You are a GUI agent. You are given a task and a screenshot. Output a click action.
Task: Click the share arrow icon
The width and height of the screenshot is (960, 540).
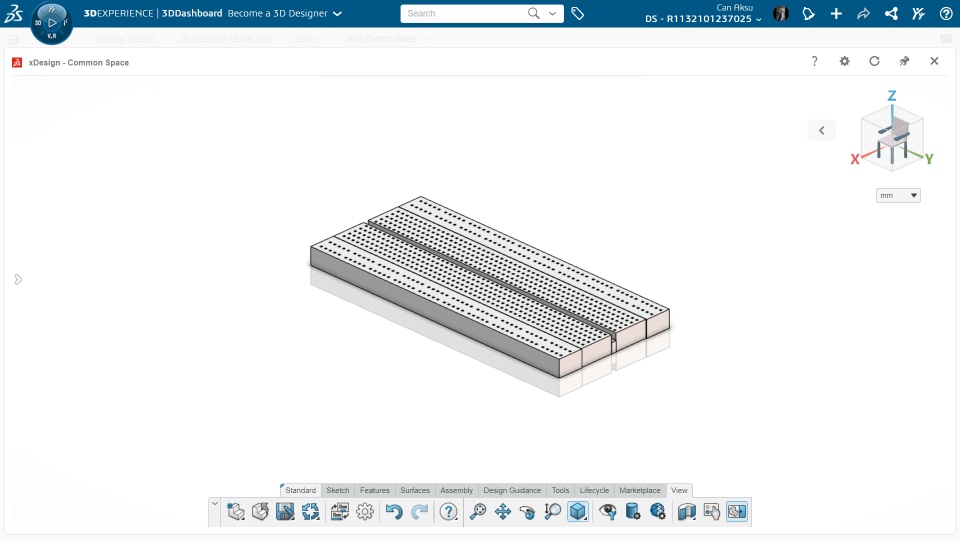pyautogui.click(x=863, y=13)
